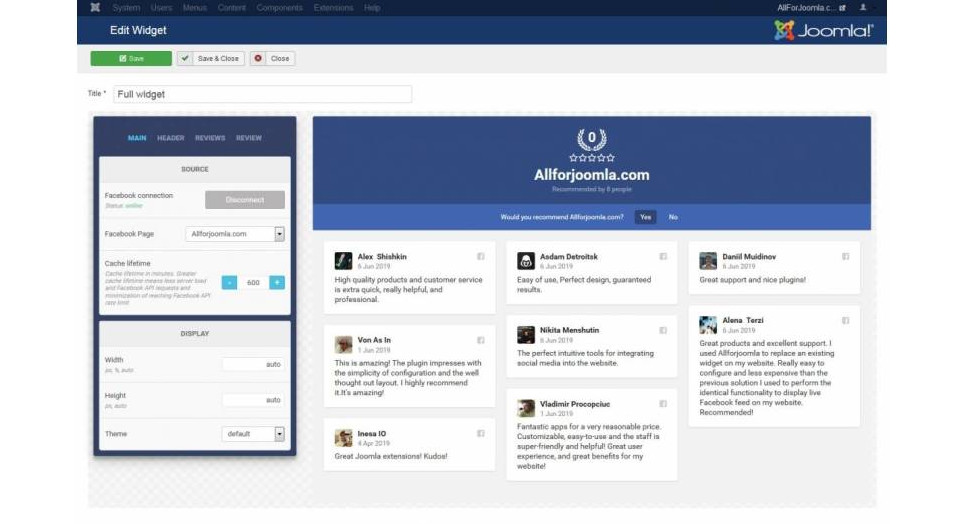Click the DISPLAY section header
968x524 pixels.
[194, 333]
